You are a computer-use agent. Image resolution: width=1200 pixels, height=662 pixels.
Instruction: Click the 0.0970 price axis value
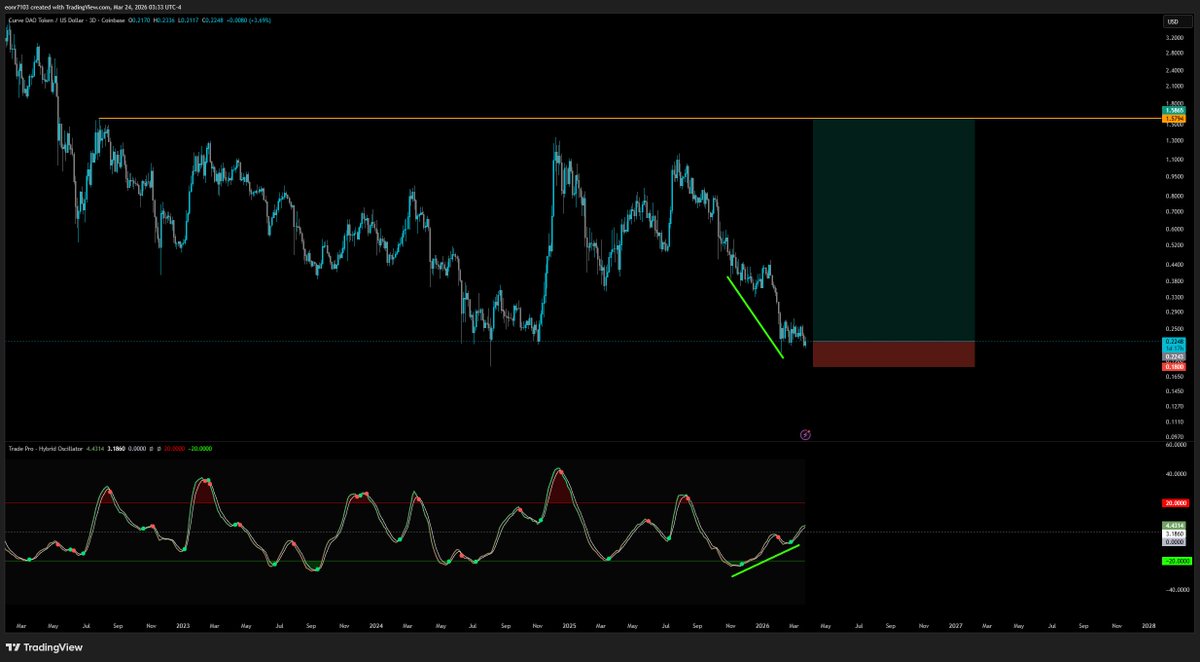1176,436
